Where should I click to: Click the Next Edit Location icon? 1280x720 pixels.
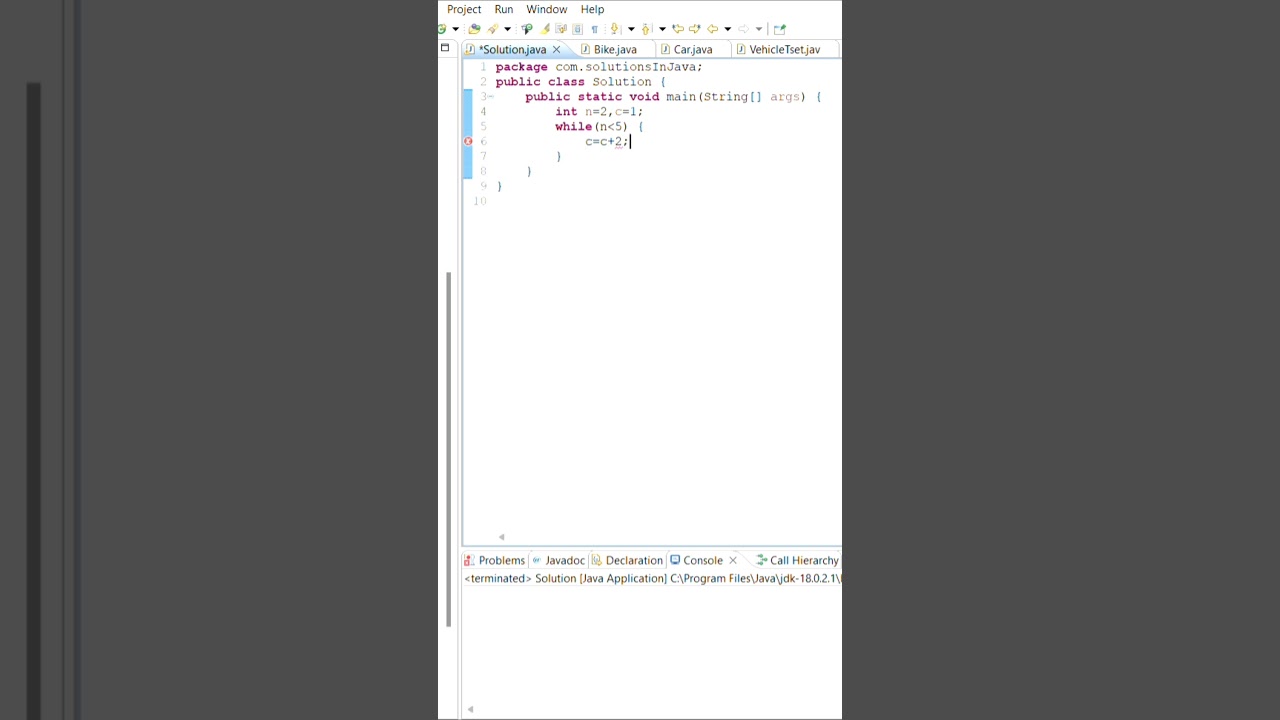pos(695,29)
